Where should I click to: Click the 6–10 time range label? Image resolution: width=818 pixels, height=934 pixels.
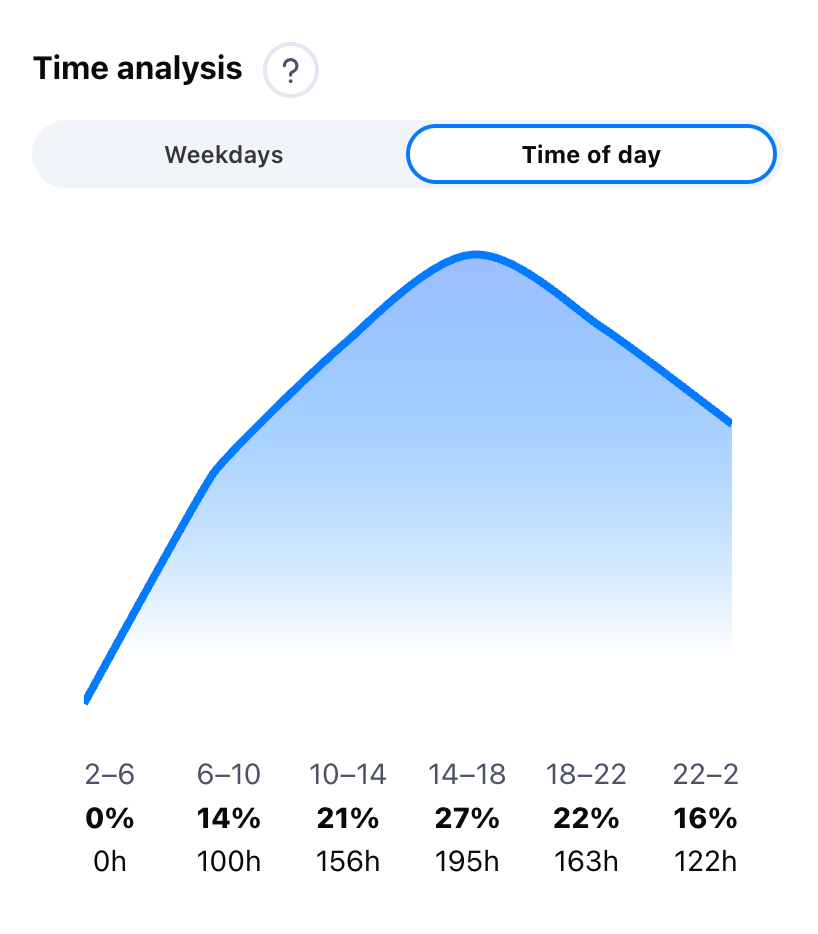[x=228, y=775]
